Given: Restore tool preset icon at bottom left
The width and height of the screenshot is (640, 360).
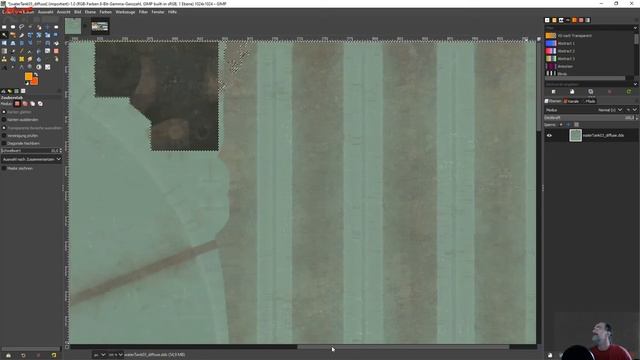Looking at the screenshot, I should 23,356.
